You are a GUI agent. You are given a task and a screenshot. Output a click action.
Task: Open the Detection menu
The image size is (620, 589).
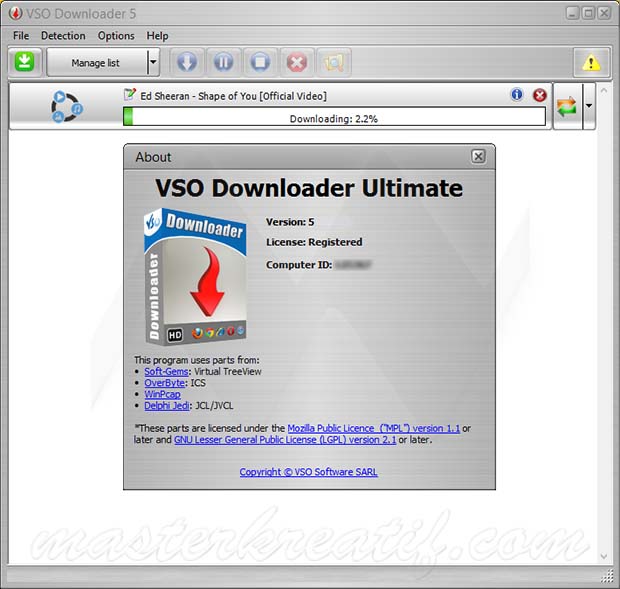coord(63,36)
